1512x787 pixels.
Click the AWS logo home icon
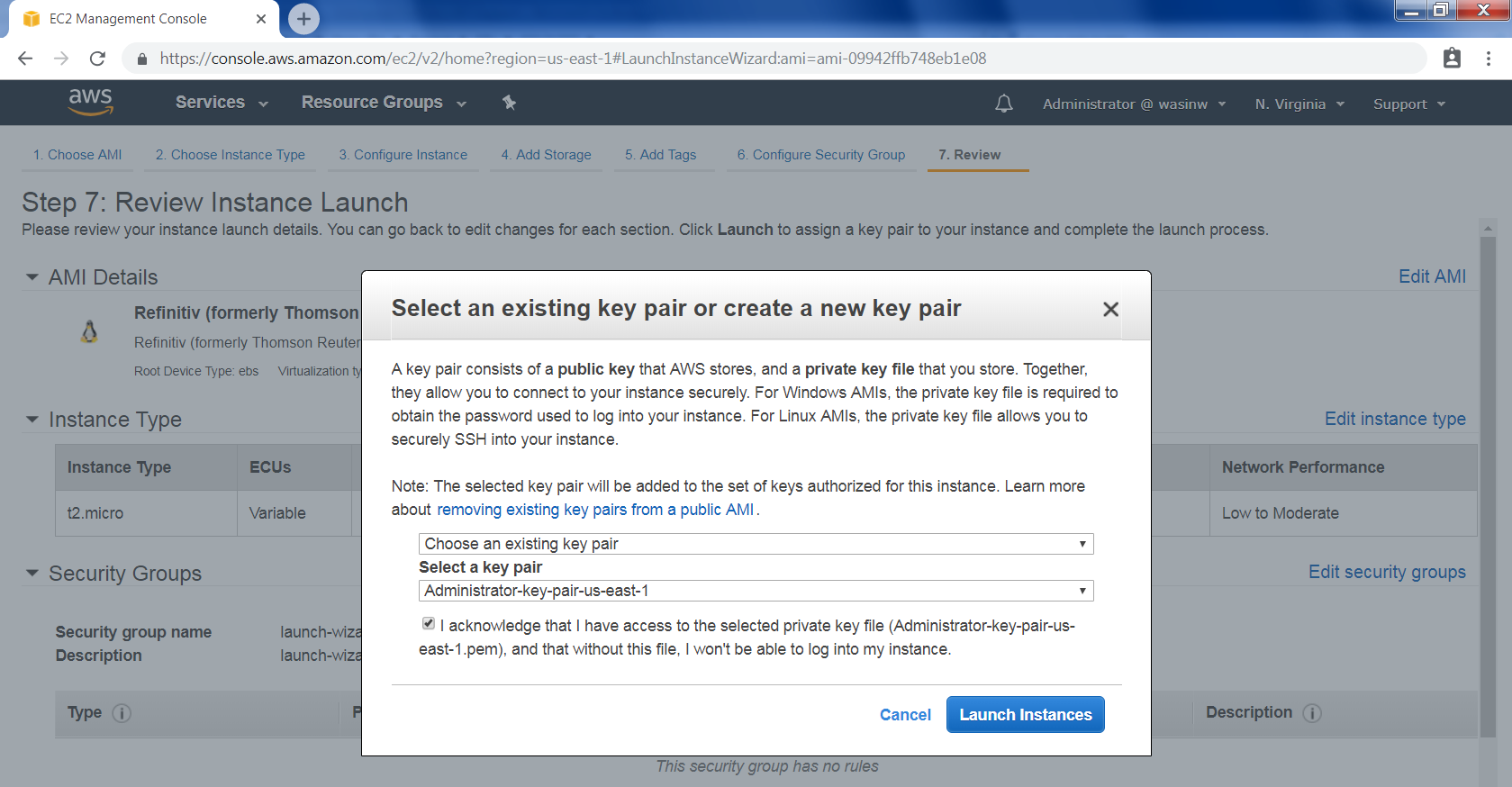click(90, 102)
